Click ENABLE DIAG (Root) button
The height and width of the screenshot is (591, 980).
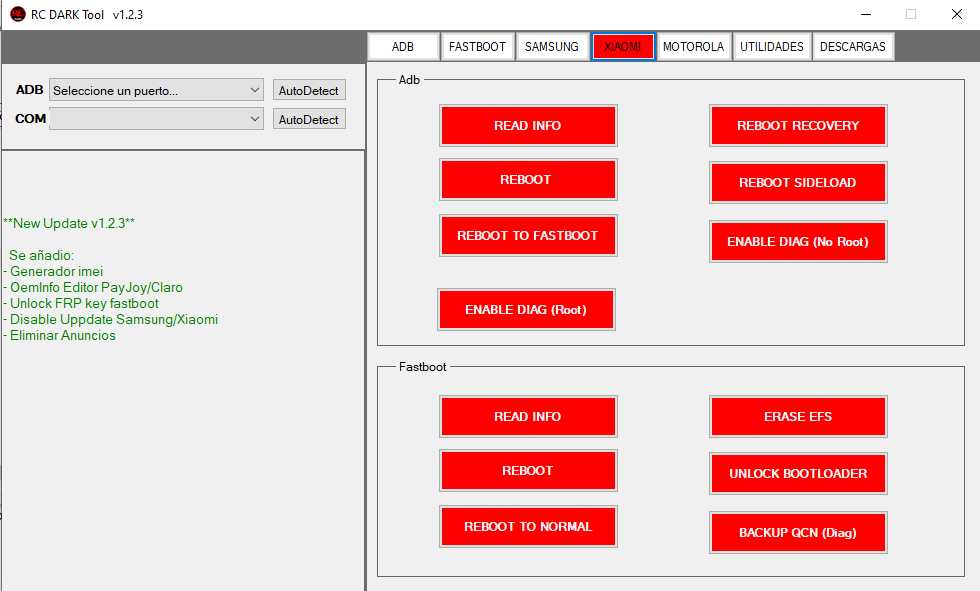tap(525, 310)
